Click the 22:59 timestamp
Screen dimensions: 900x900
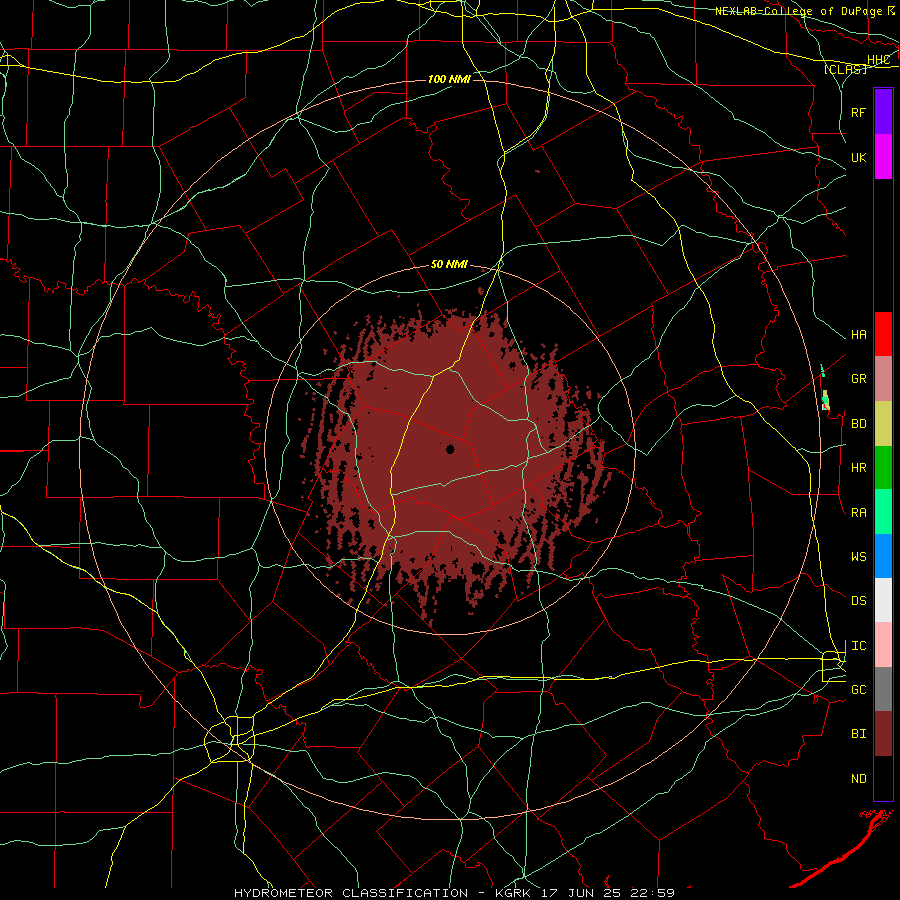pos(651,893)
